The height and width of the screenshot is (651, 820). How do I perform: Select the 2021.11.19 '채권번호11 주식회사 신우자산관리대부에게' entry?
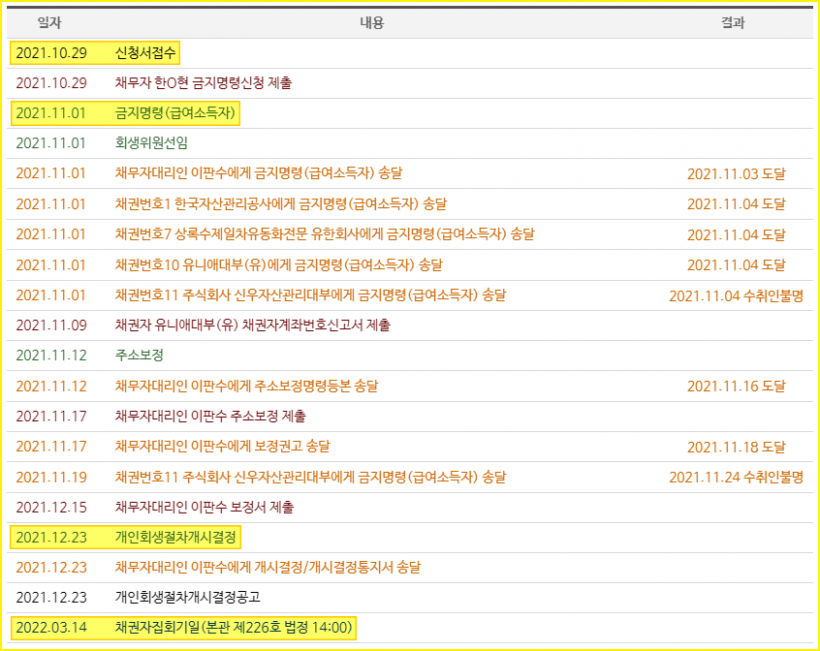click(x=311, y=477)
